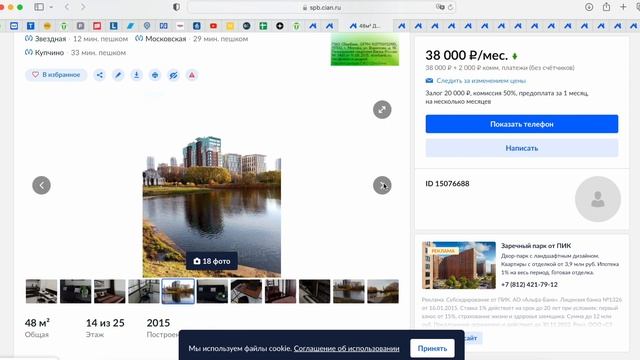The image size is (640, 360).
Task: Click ad phone number +7 (812) 421-79-12
Action: pos(529,284)
